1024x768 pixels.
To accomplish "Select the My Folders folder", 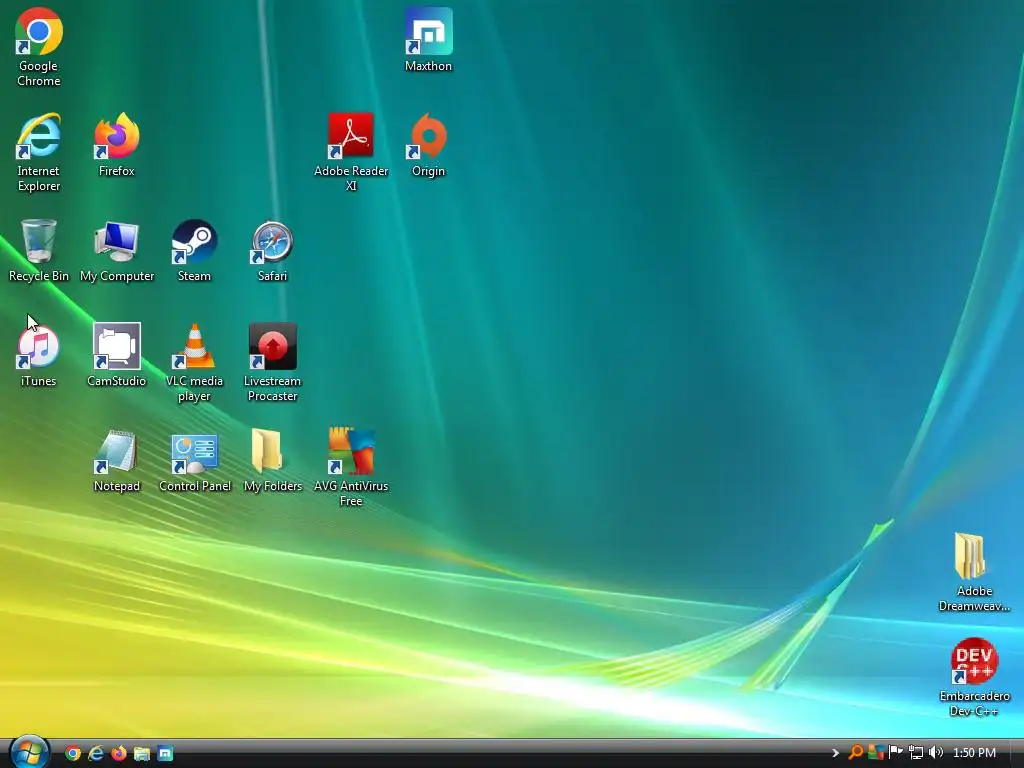I will 272,460.
